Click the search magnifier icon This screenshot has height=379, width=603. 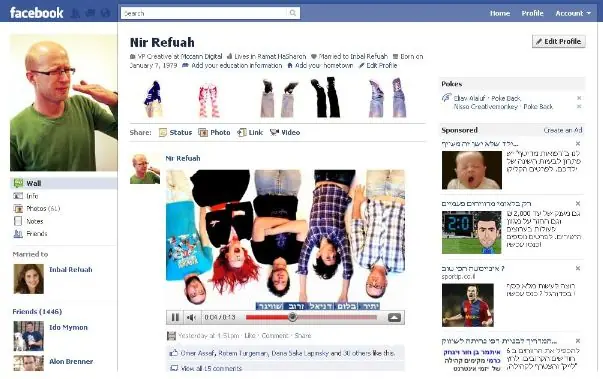coord(293,13)
